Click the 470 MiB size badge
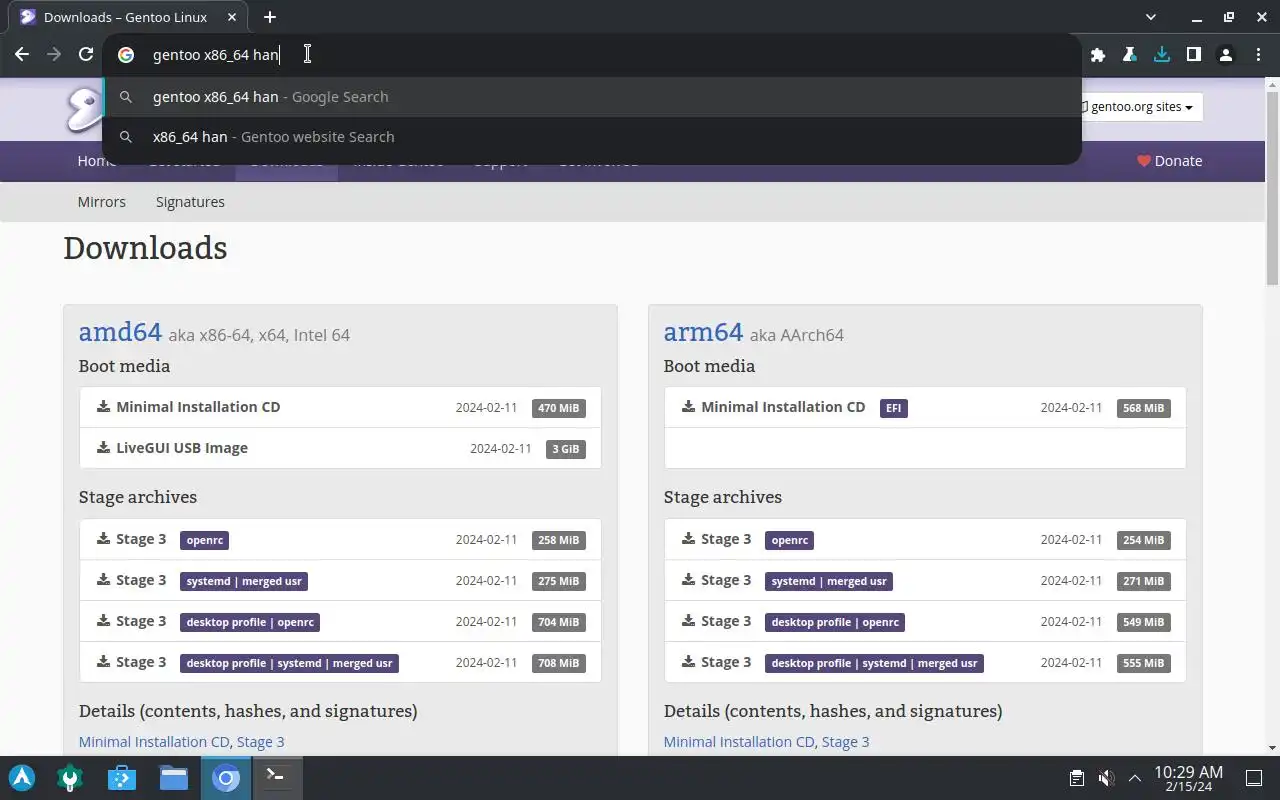The image size is (1280, 800). pos(559,408)
